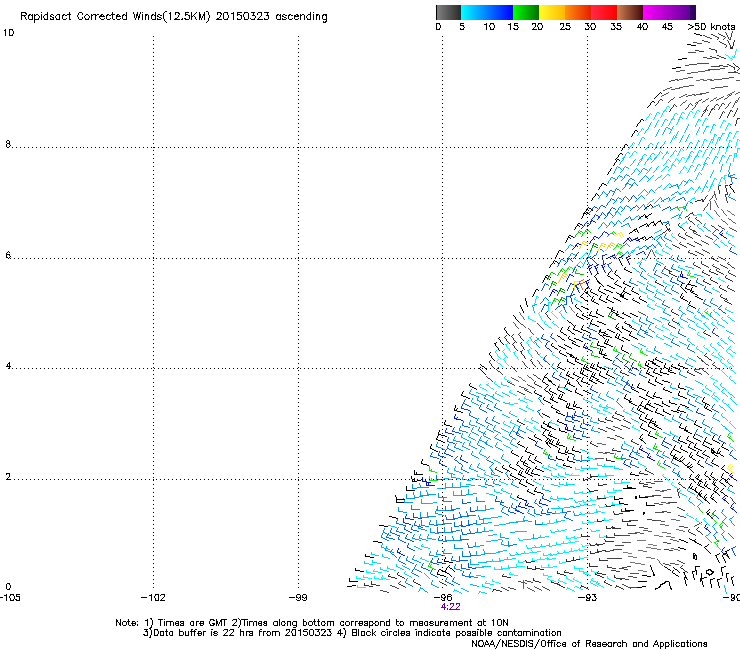Click the 'Note: 1) Times are GMT' footnote line
Viewport: 740px width, 650px height.
[312, 623]
